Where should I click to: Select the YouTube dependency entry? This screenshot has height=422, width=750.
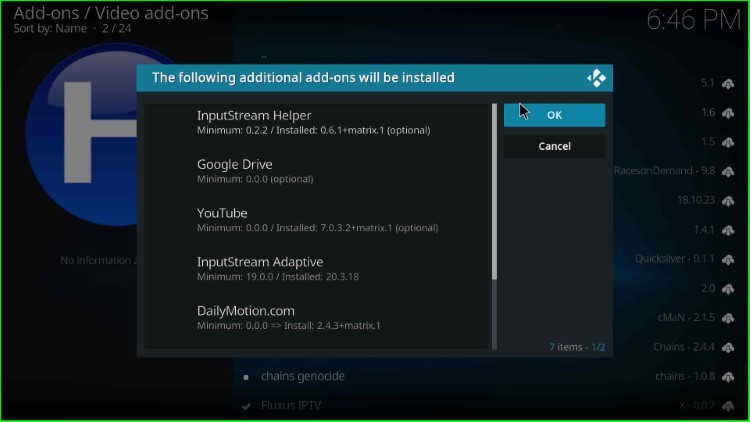[317, 220]
